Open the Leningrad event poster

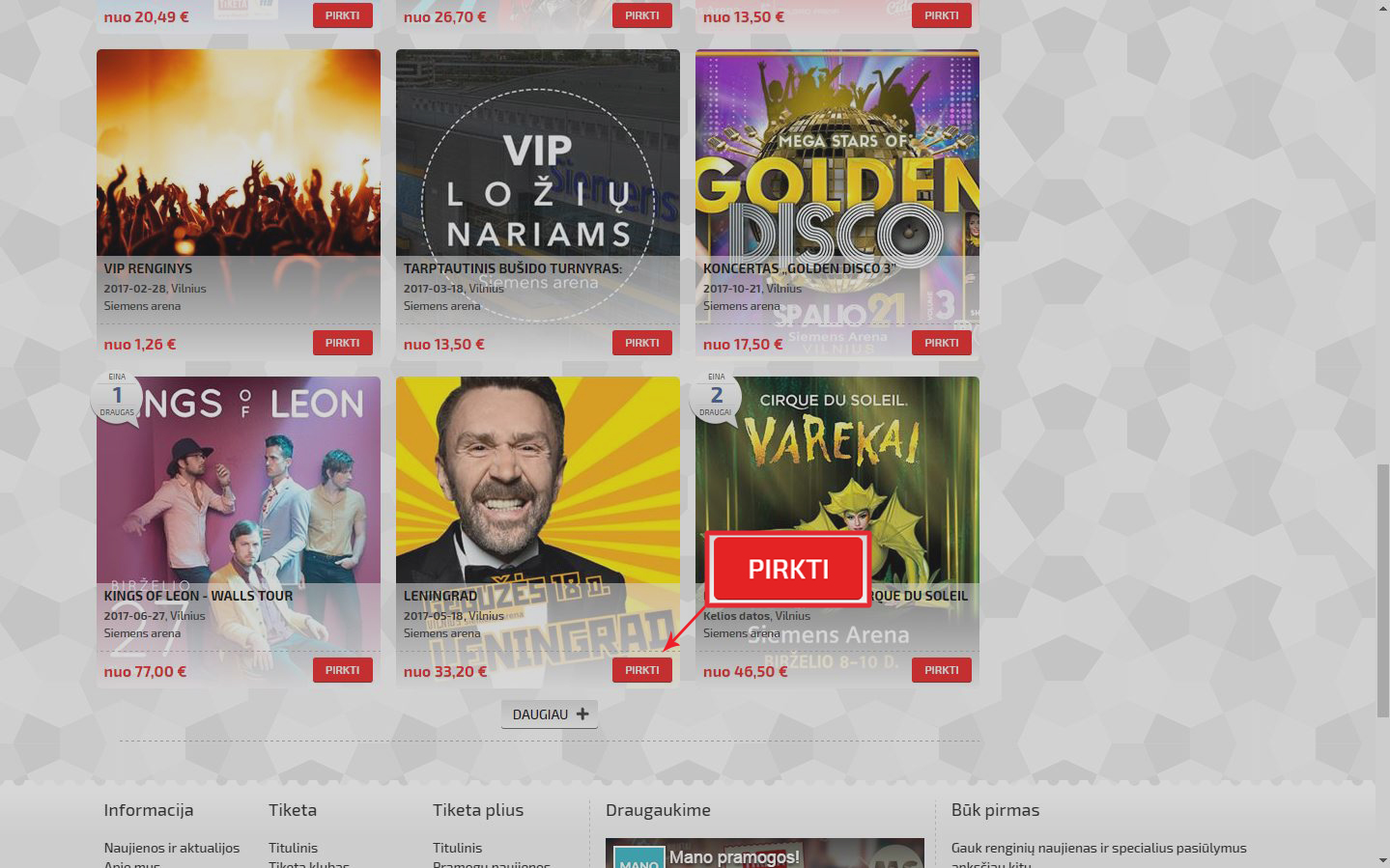pos(538,480)
